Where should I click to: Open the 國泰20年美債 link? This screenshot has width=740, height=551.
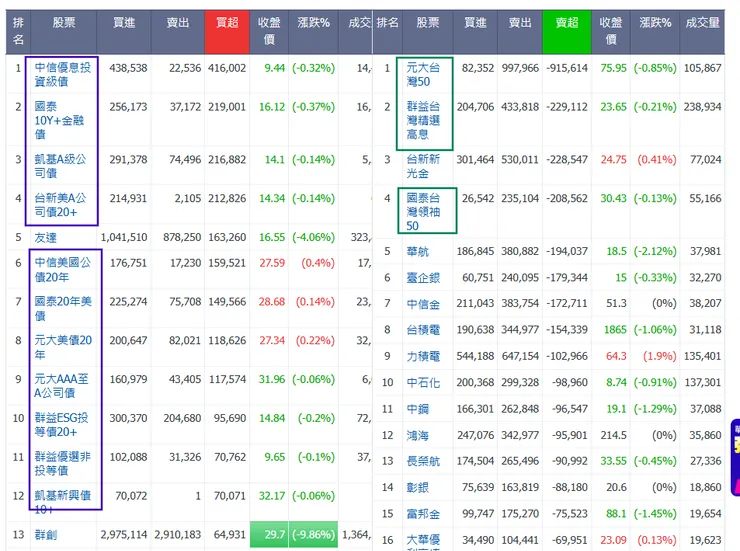pyautogui.click(x=63, y=308)
